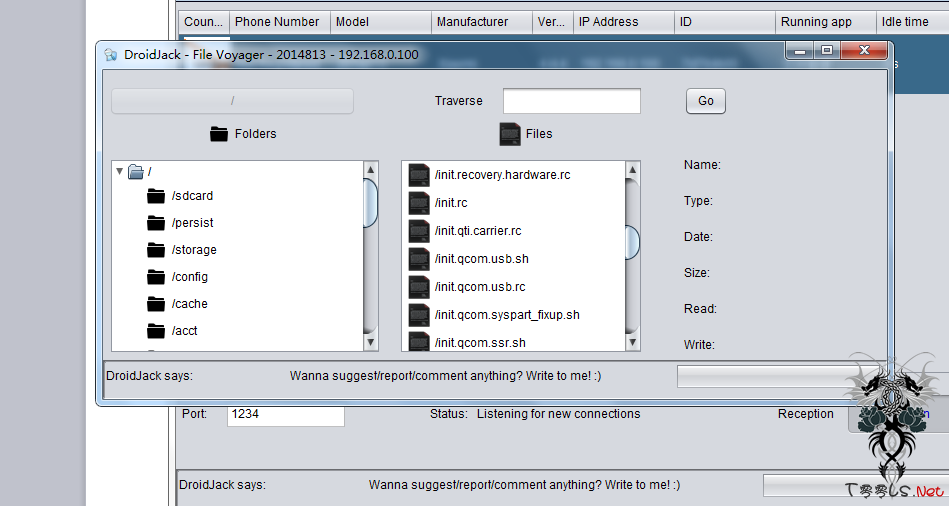
Task: Click the ID column header
Action: point(725,22)
